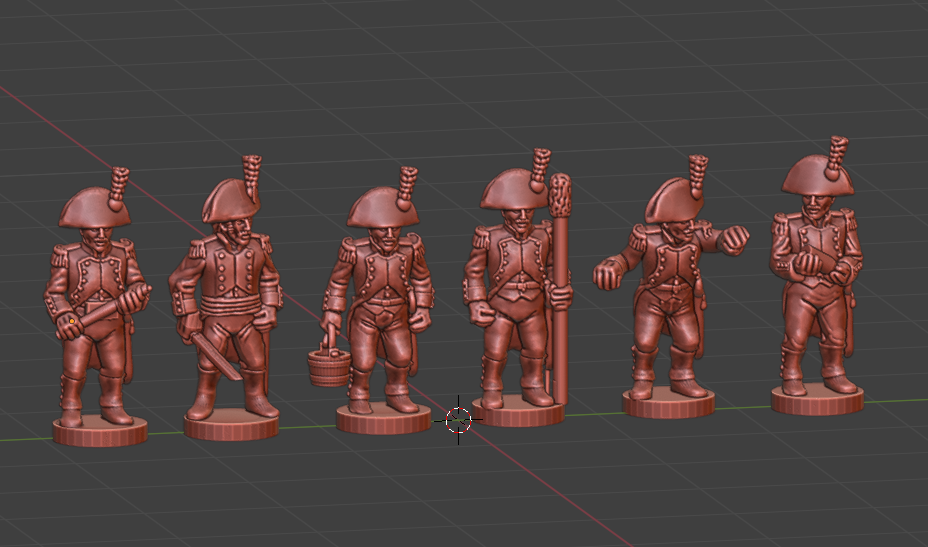
Task: Click the base beneath the far-left soldier
Action: pos(100,431)
